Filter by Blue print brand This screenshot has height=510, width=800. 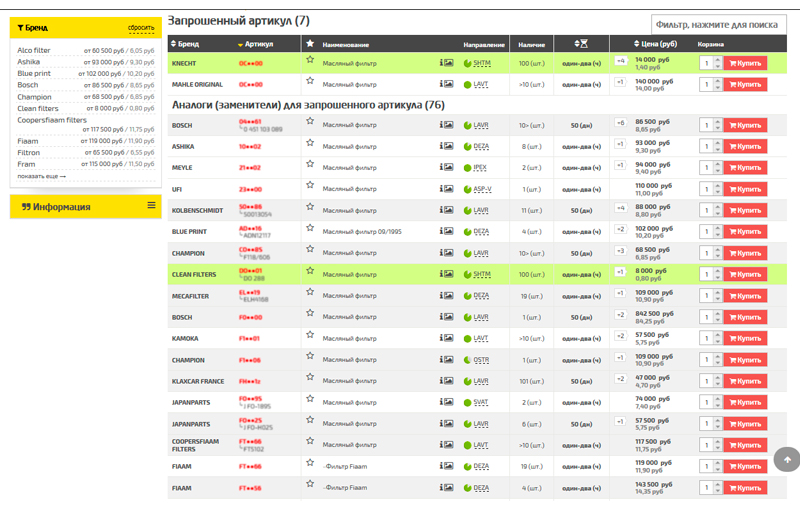click(x=34, y=73)
